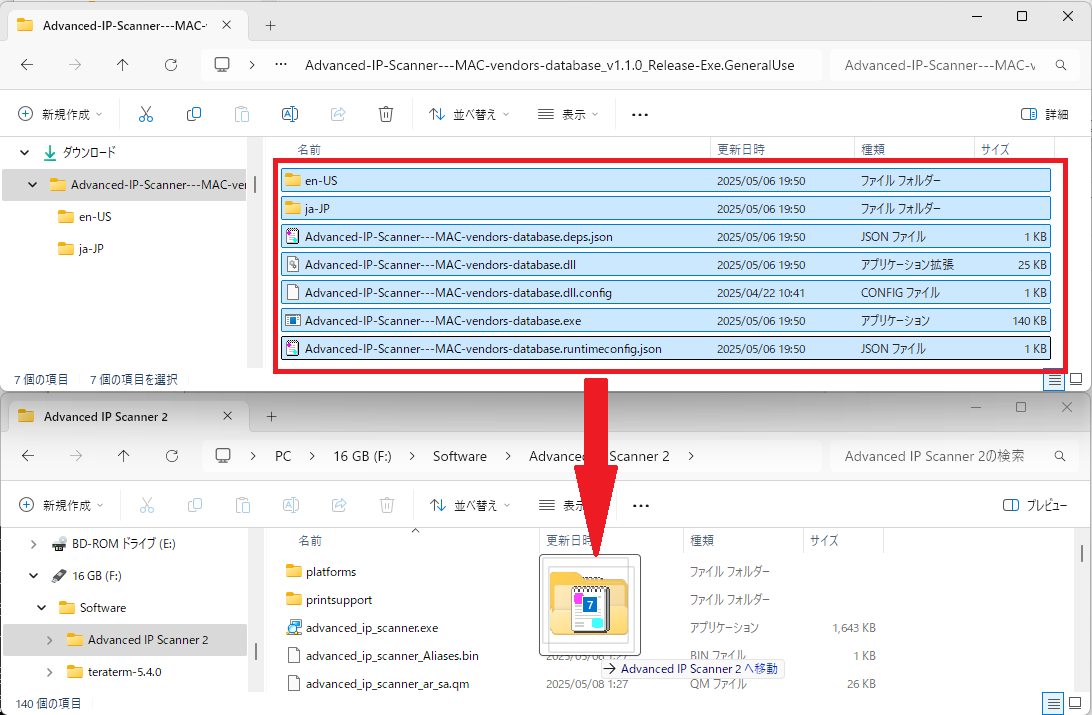Open 並べ替え sort dropdown in top window
The height and width of the screenshot is (715, 1092).
469,114
